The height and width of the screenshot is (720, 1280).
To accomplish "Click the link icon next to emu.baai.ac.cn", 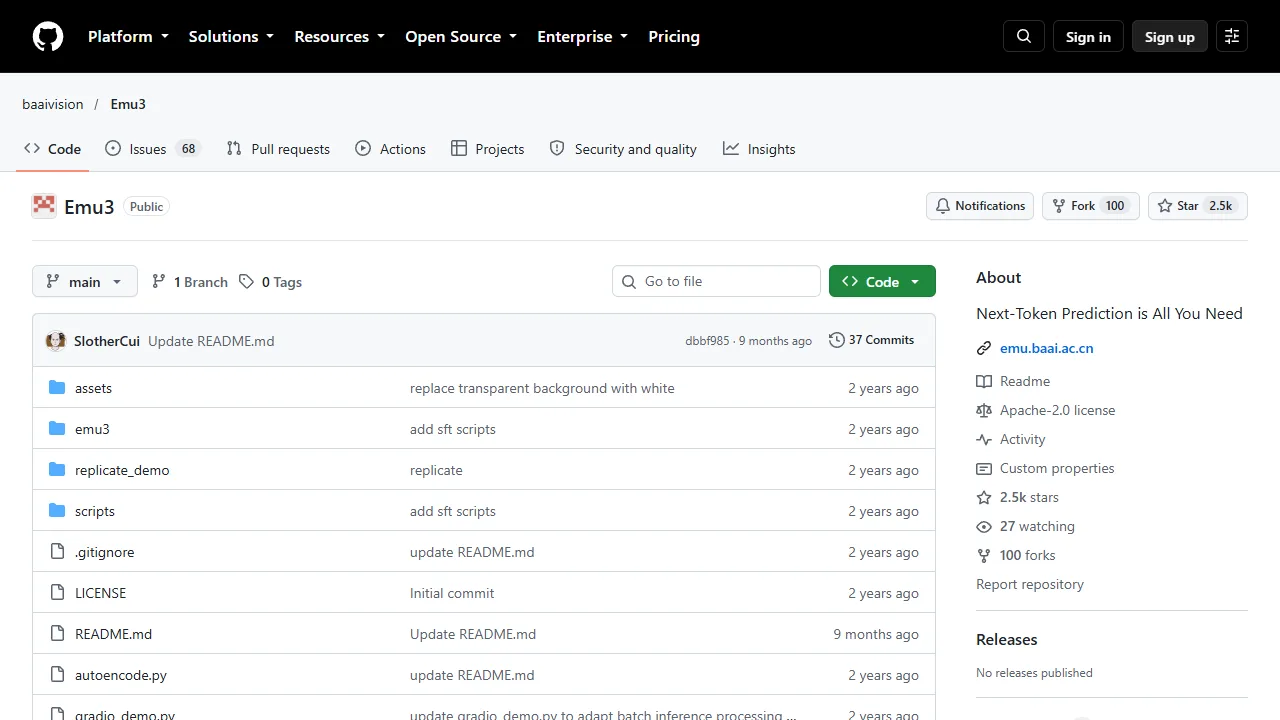I will (984, 349).
